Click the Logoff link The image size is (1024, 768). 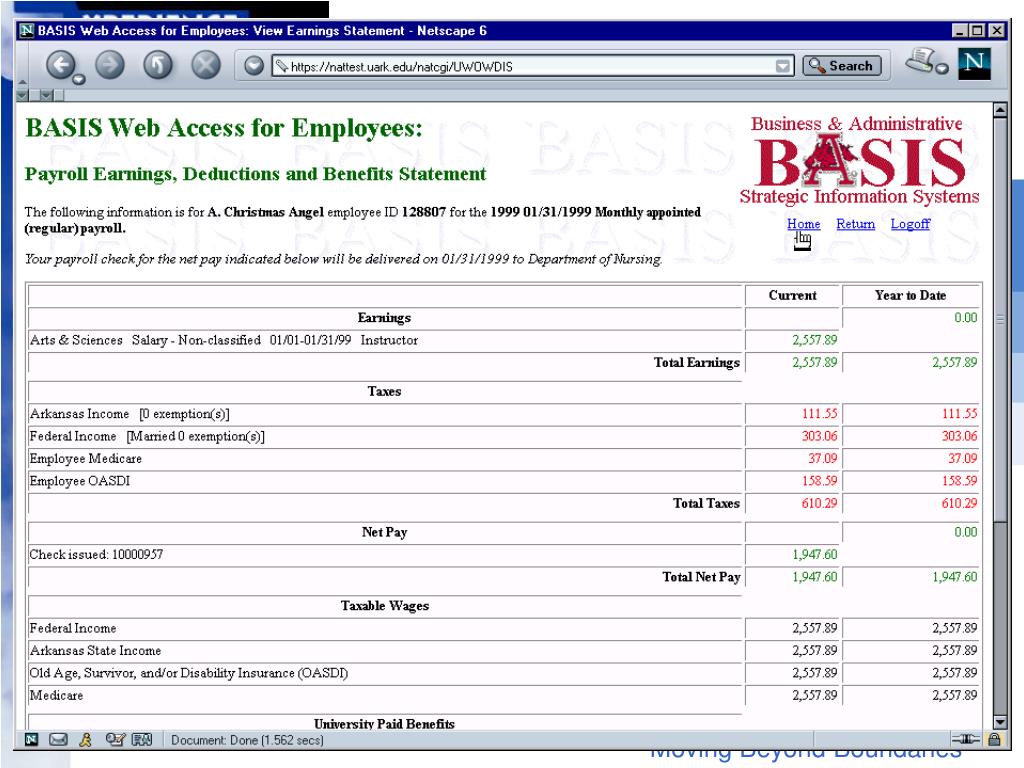910,224
